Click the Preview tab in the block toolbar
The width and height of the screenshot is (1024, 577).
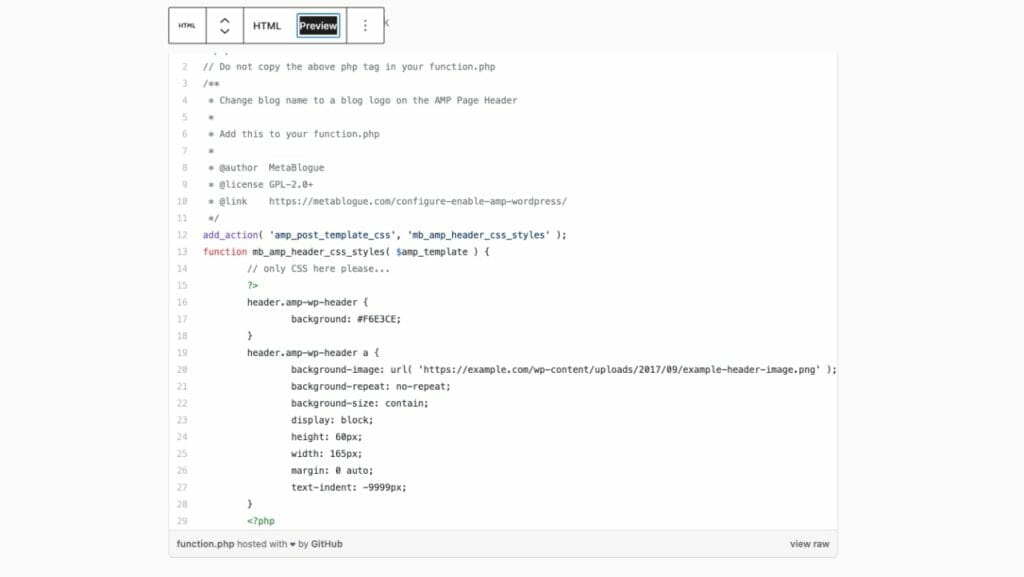click(x=317, y=25)
